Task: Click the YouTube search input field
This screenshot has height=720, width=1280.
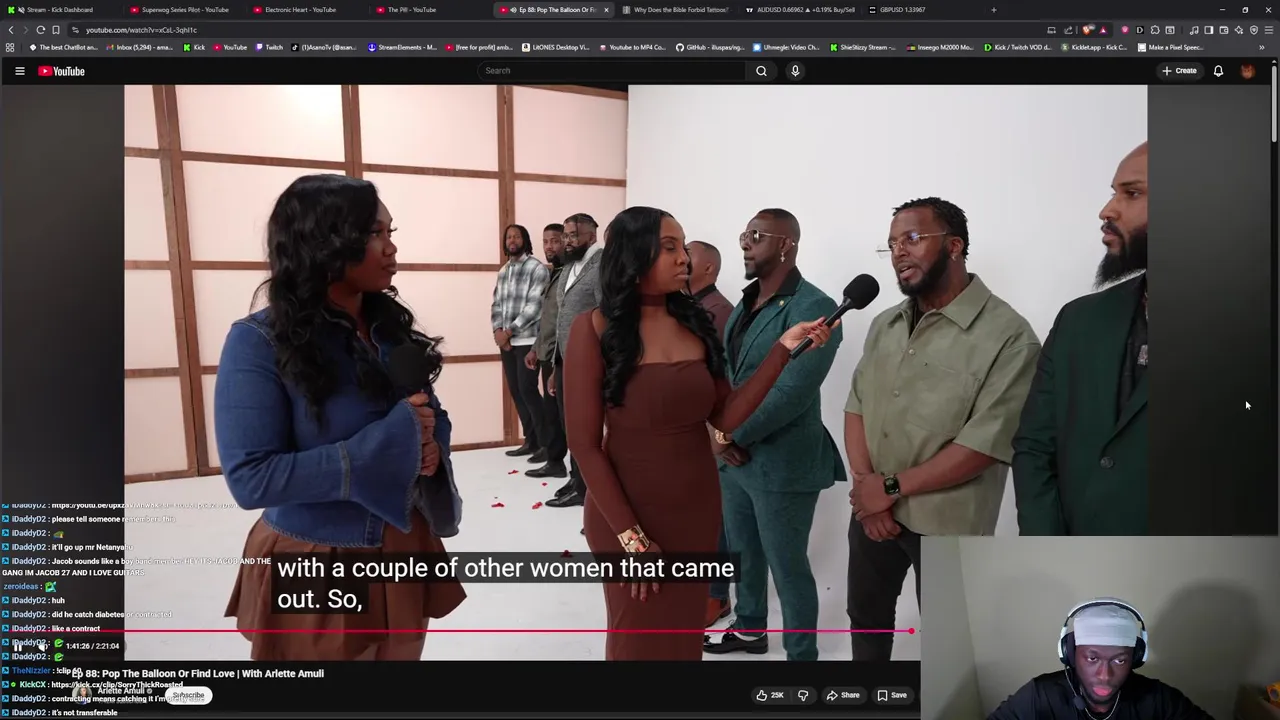Action: point(612,71)
